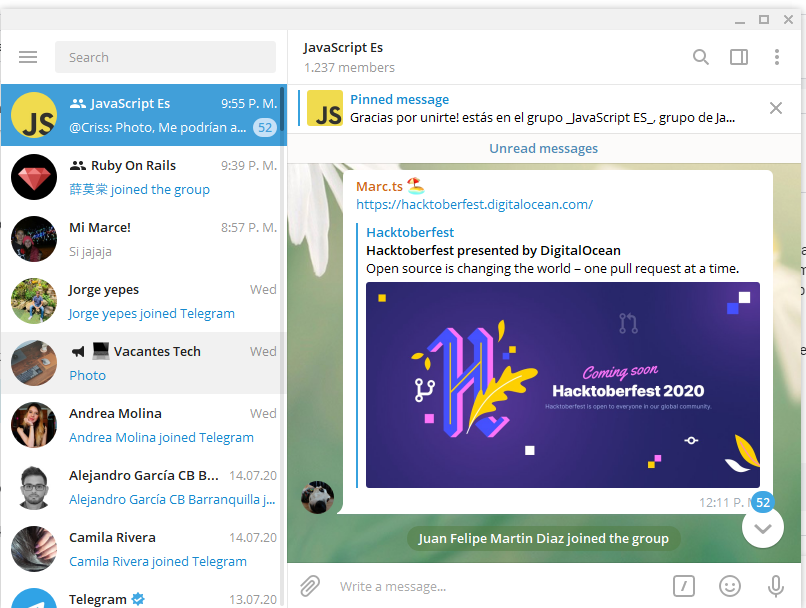This screenshot has height=608, width=806.
Task: Click the Telegram verified badge icon
Action: [x=138, y=599]
